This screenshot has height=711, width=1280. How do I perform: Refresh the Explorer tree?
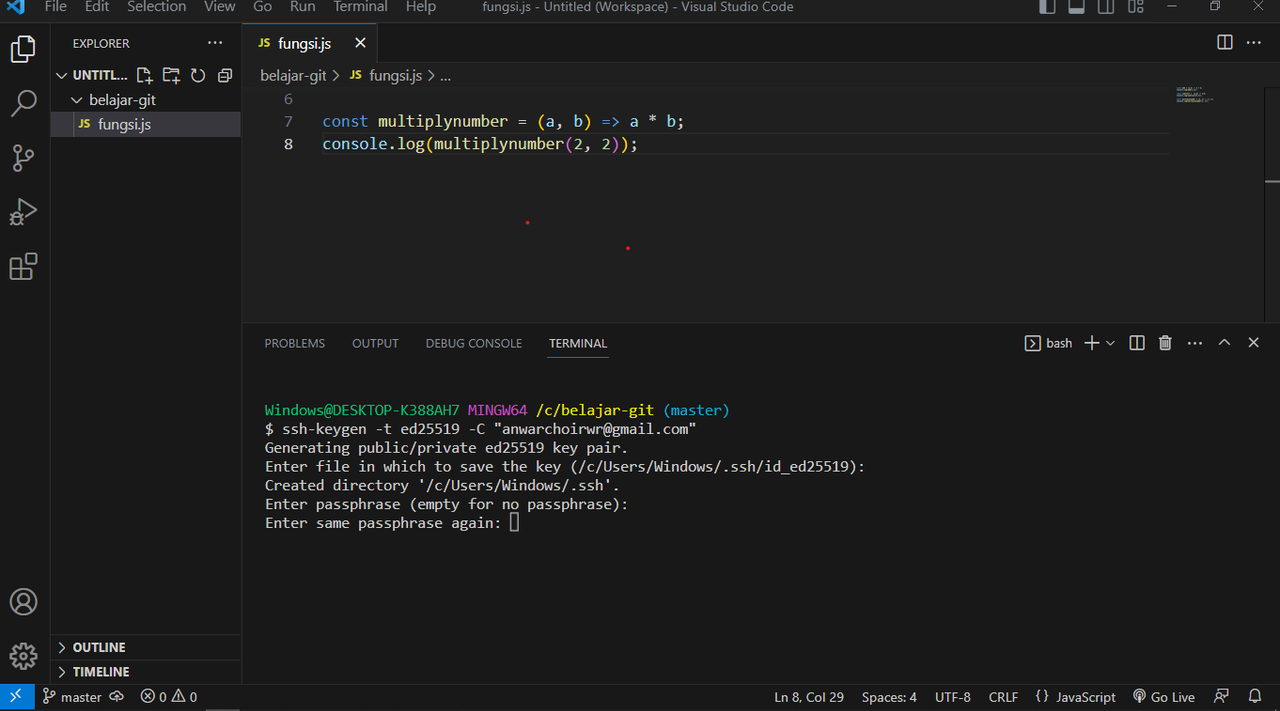pos(198,75)
